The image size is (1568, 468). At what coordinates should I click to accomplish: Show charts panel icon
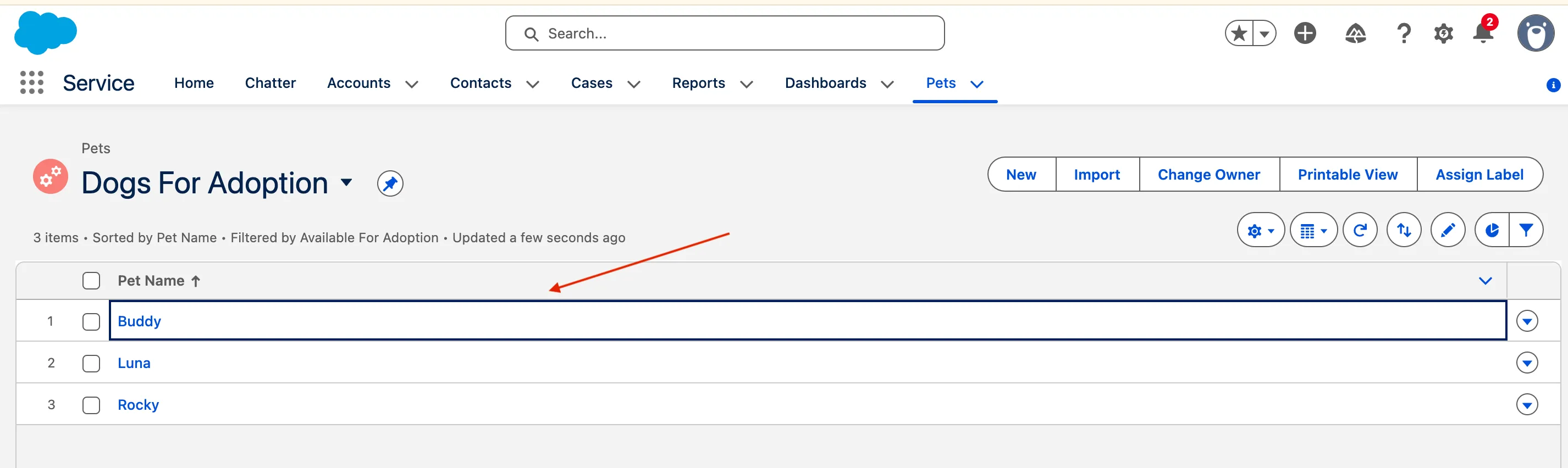point(1491,230)
